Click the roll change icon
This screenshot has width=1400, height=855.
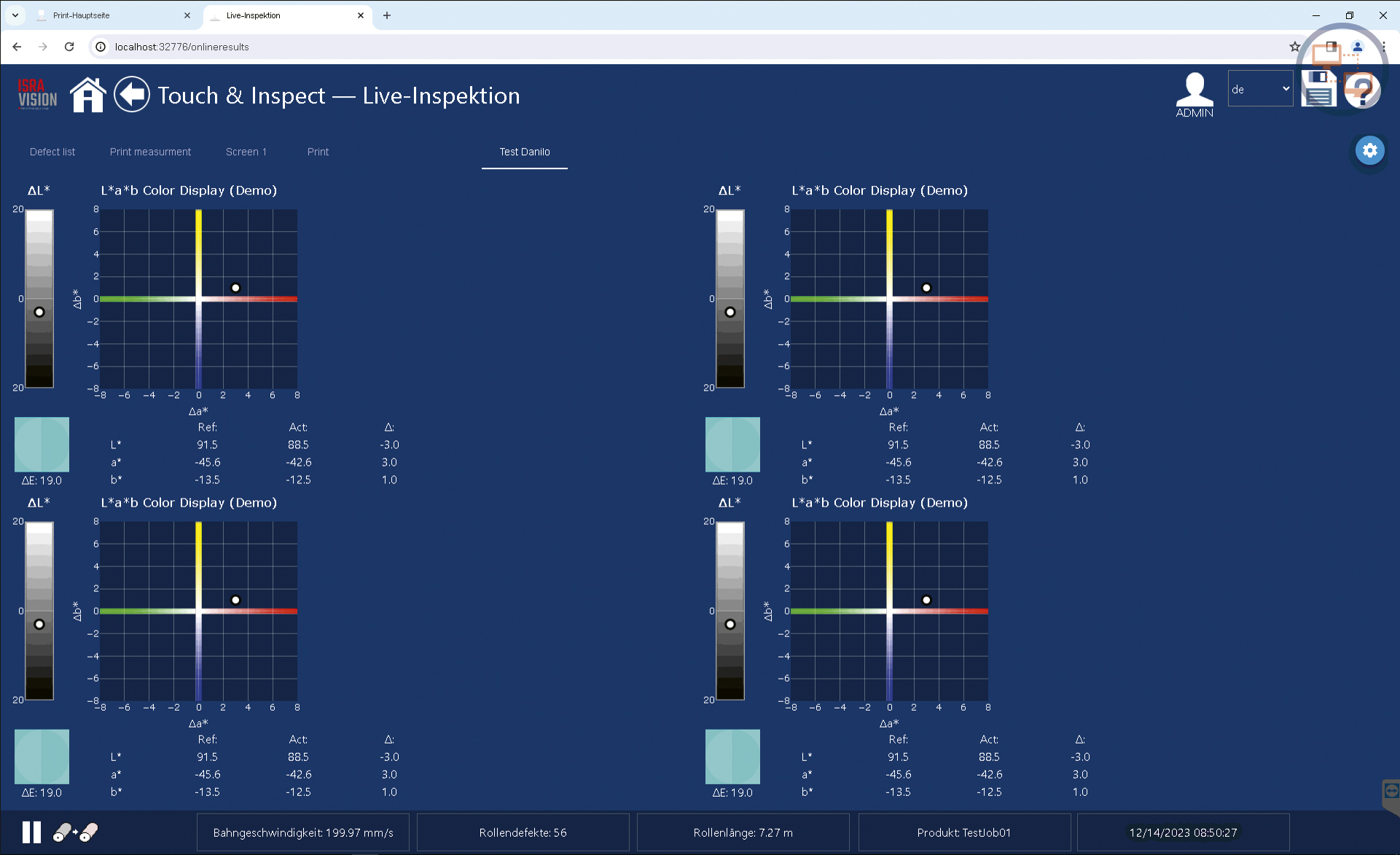76,832
